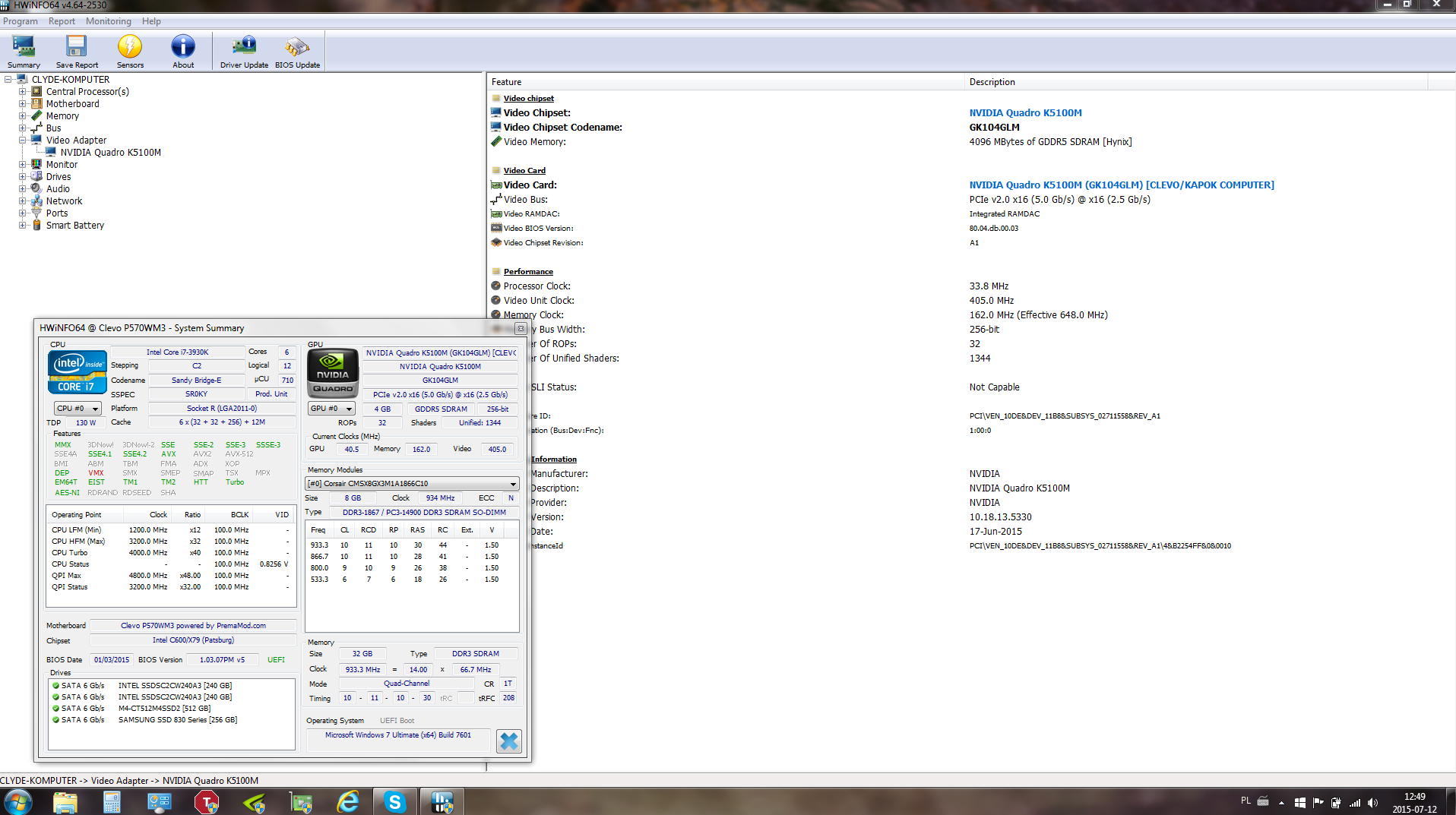The image size is (1456, 815).
Task: Click the Motherboard icon in tree
Action: 36,103
